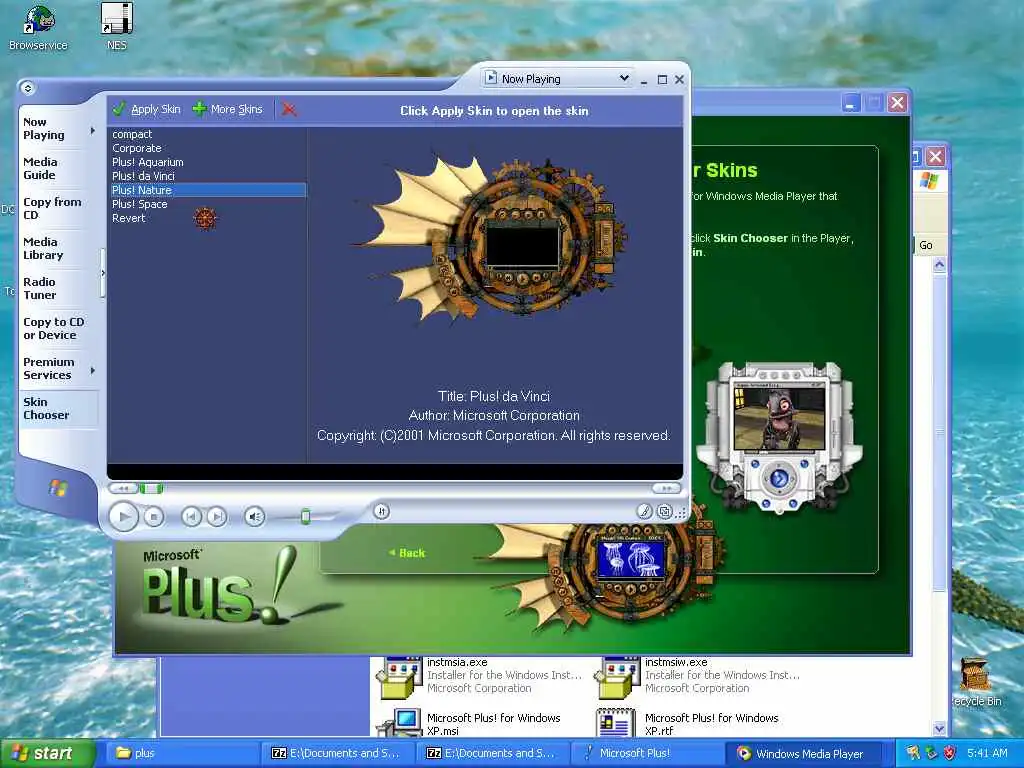Click the menu bar toggle button at top-left
This screenshot has height=768, width=1024.
(27, 88)
